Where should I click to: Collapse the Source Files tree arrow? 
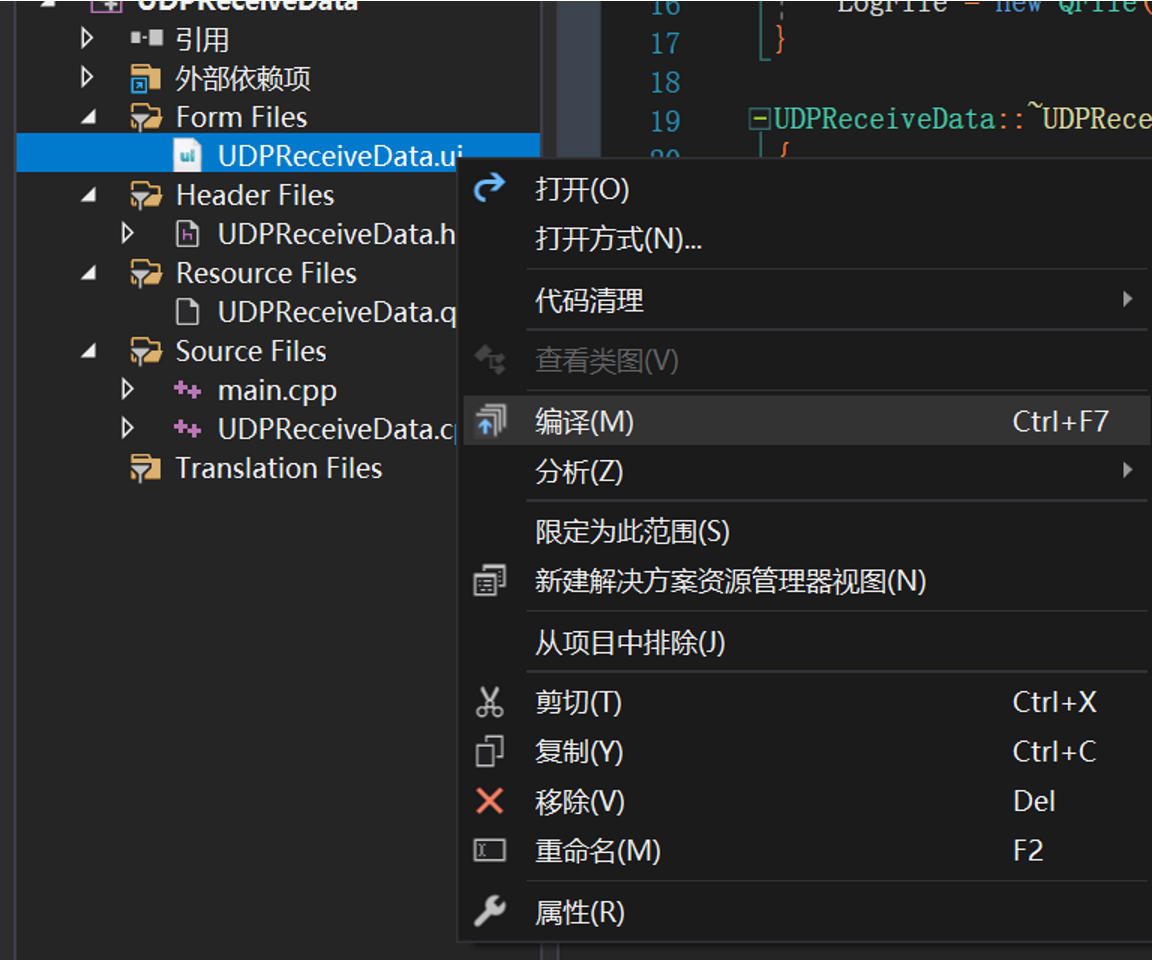pyautogui.click(x=89, y=351)
